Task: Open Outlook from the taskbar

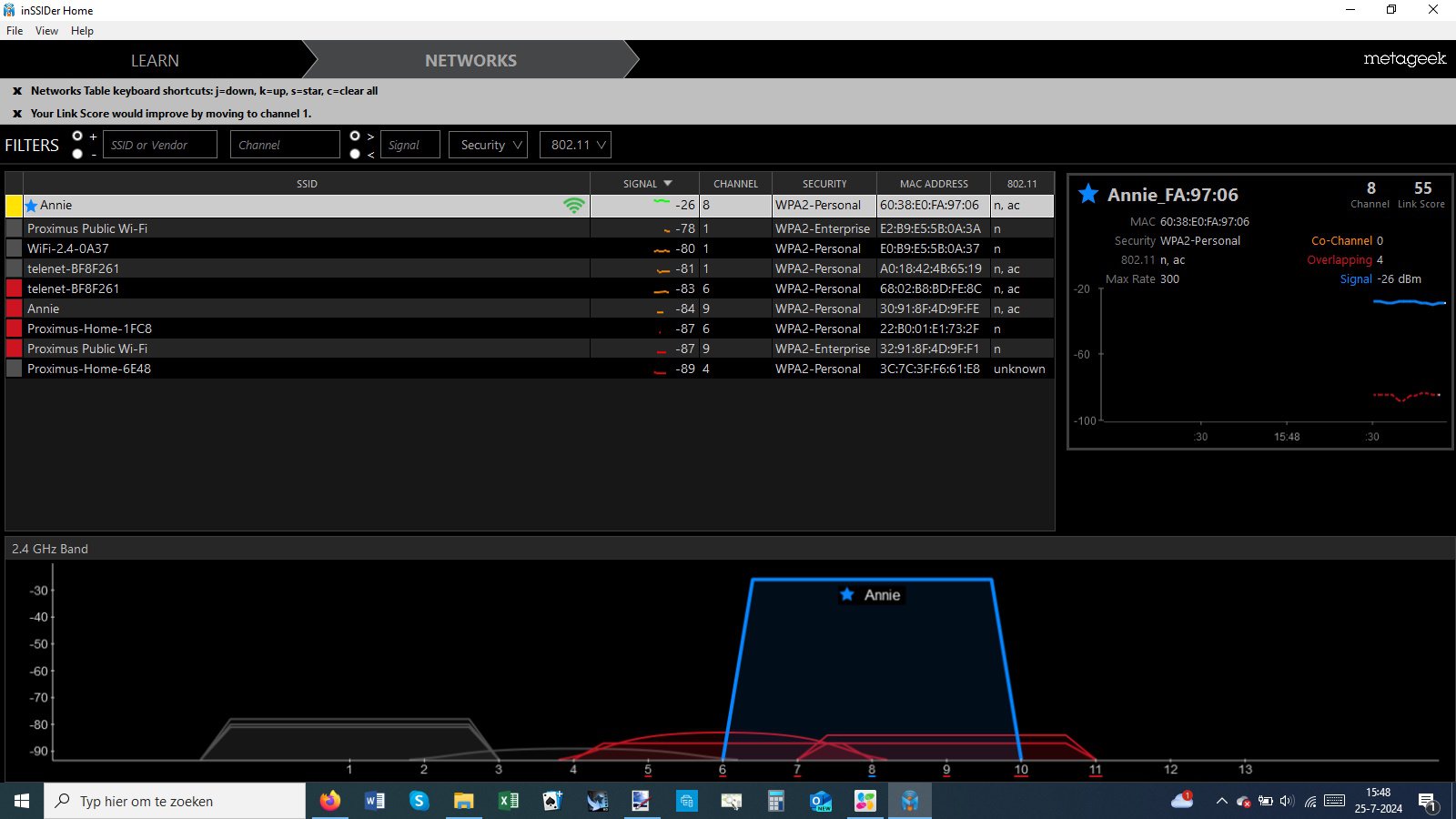Action: pyautogui.click(x=821, y=801)
